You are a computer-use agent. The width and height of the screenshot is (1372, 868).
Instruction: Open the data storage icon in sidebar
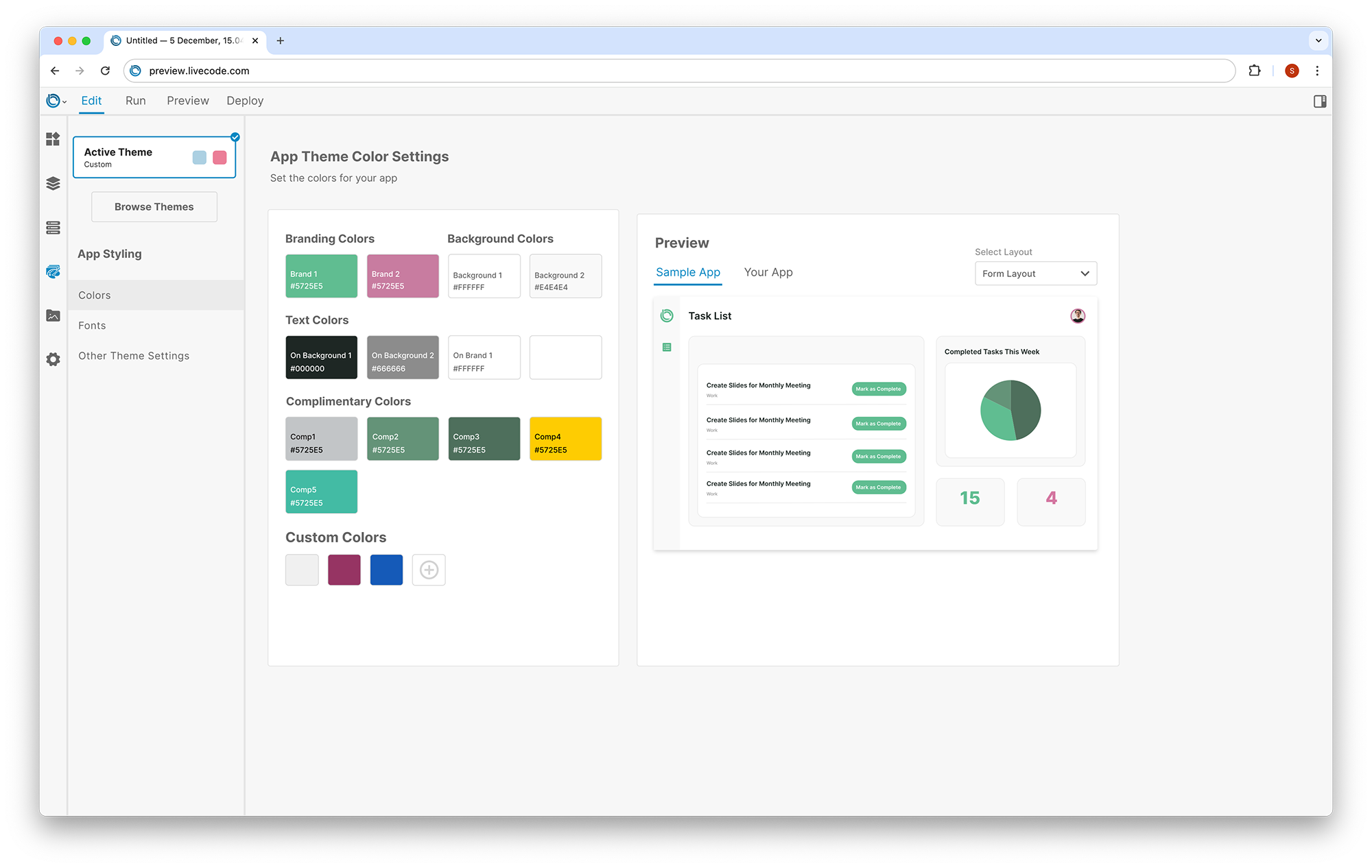coord(53,228)
